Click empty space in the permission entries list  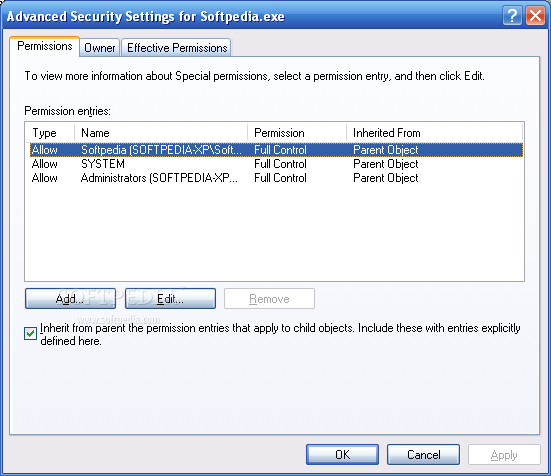coord(274,234)
